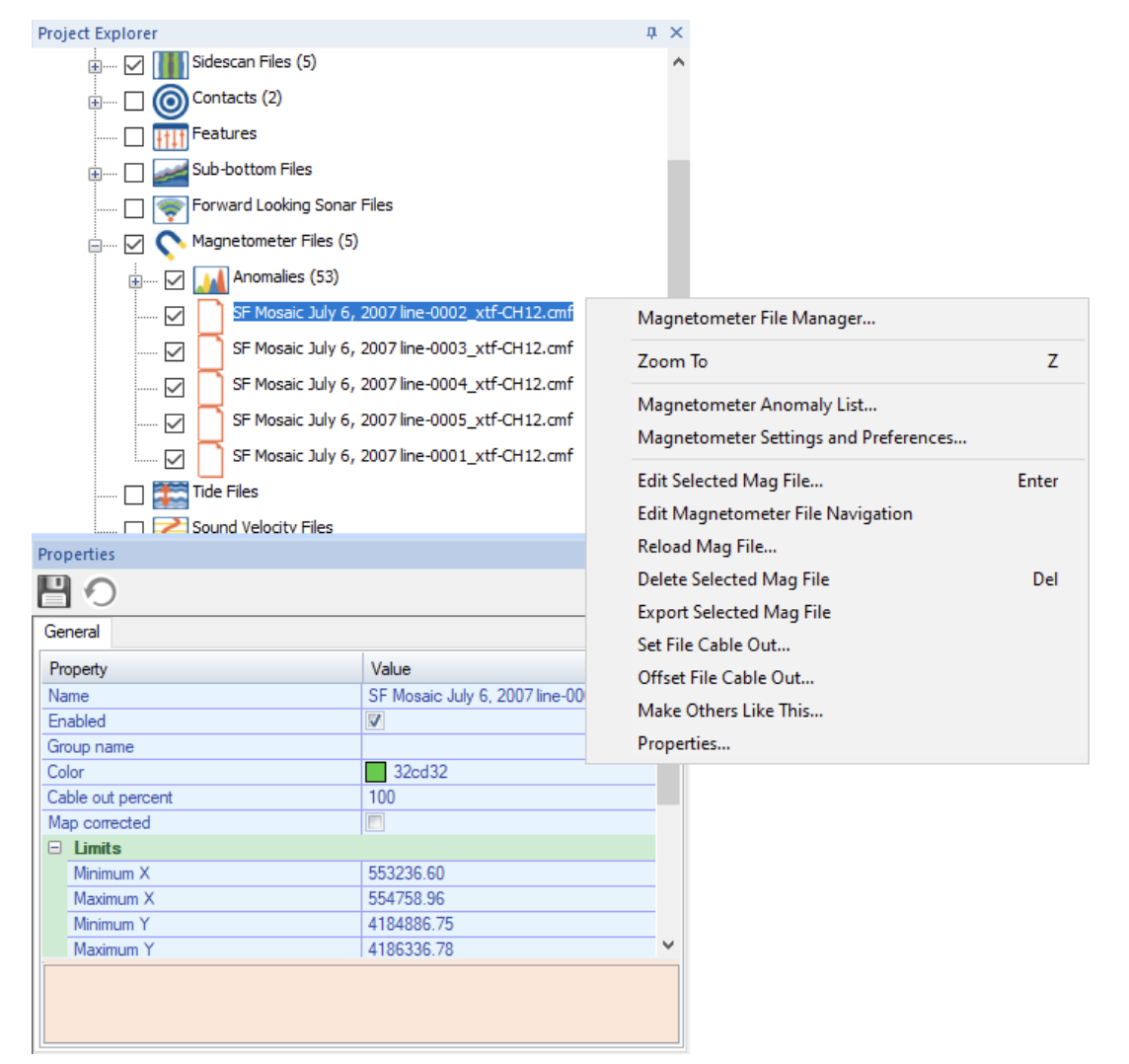
Task: Enable the Contacts layer checkbox
Action: click(x=134, y=101)
